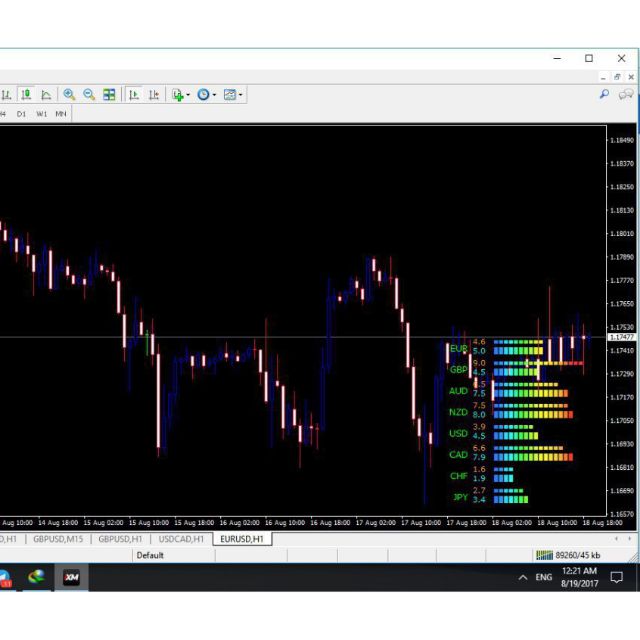Open the search magnifier in toolbar
Viewport: 640px width, 640px height.
point(604,94)
